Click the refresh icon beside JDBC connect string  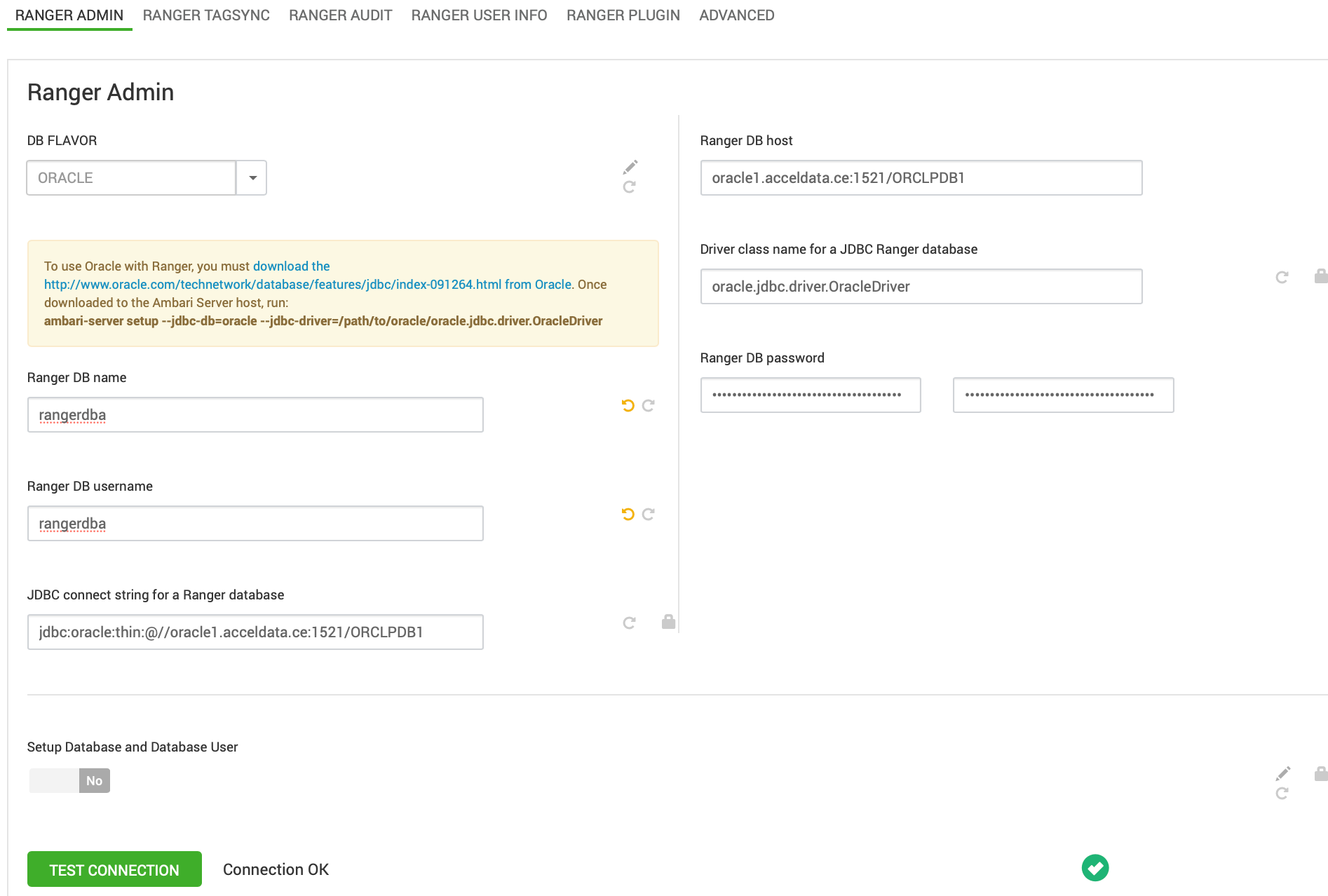(630, 623)
